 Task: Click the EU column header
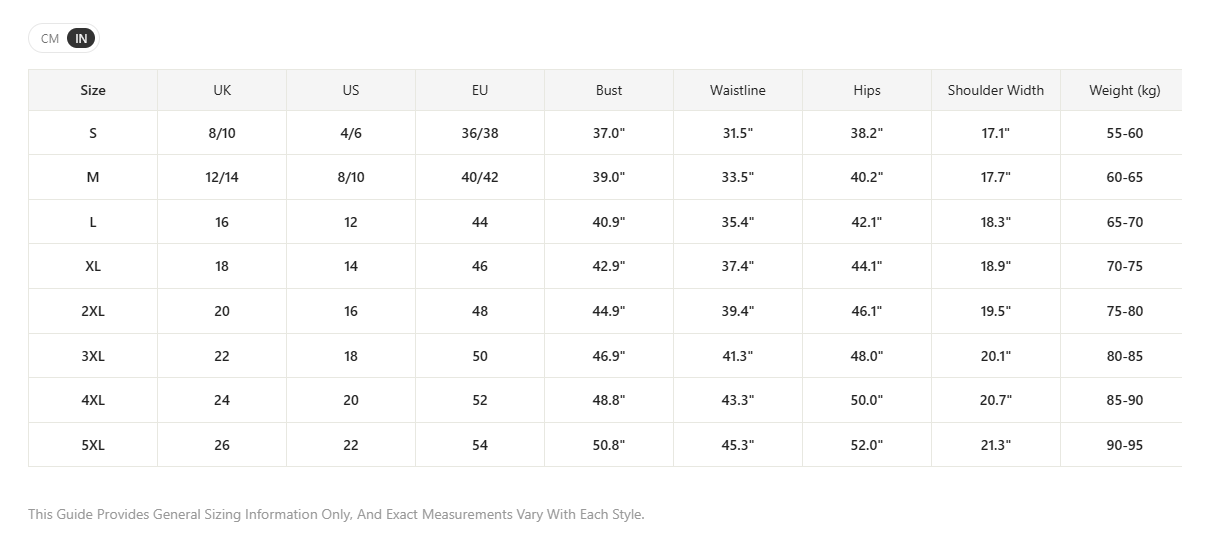pyautogui.click(x=480, y=90)
